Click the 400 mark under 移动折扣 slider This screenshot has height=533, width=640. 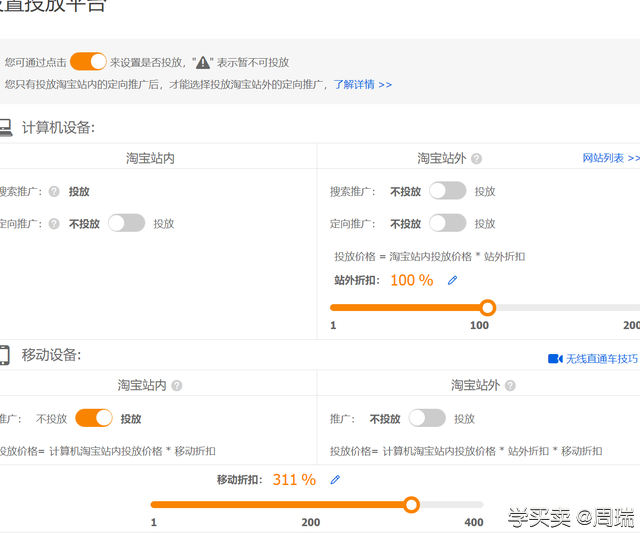click(474, 522)
